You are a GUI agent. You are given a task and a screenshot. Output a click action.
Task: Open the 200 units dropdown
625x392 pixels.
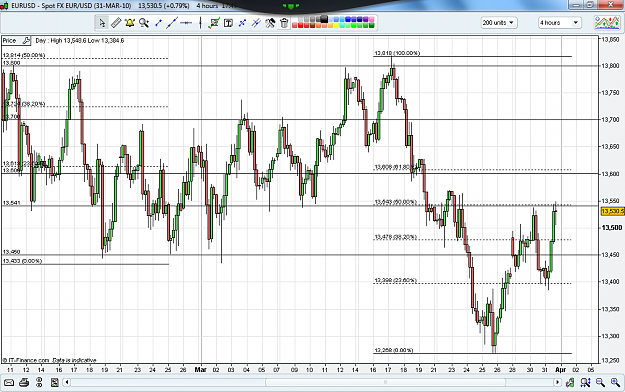click(499, 23)
